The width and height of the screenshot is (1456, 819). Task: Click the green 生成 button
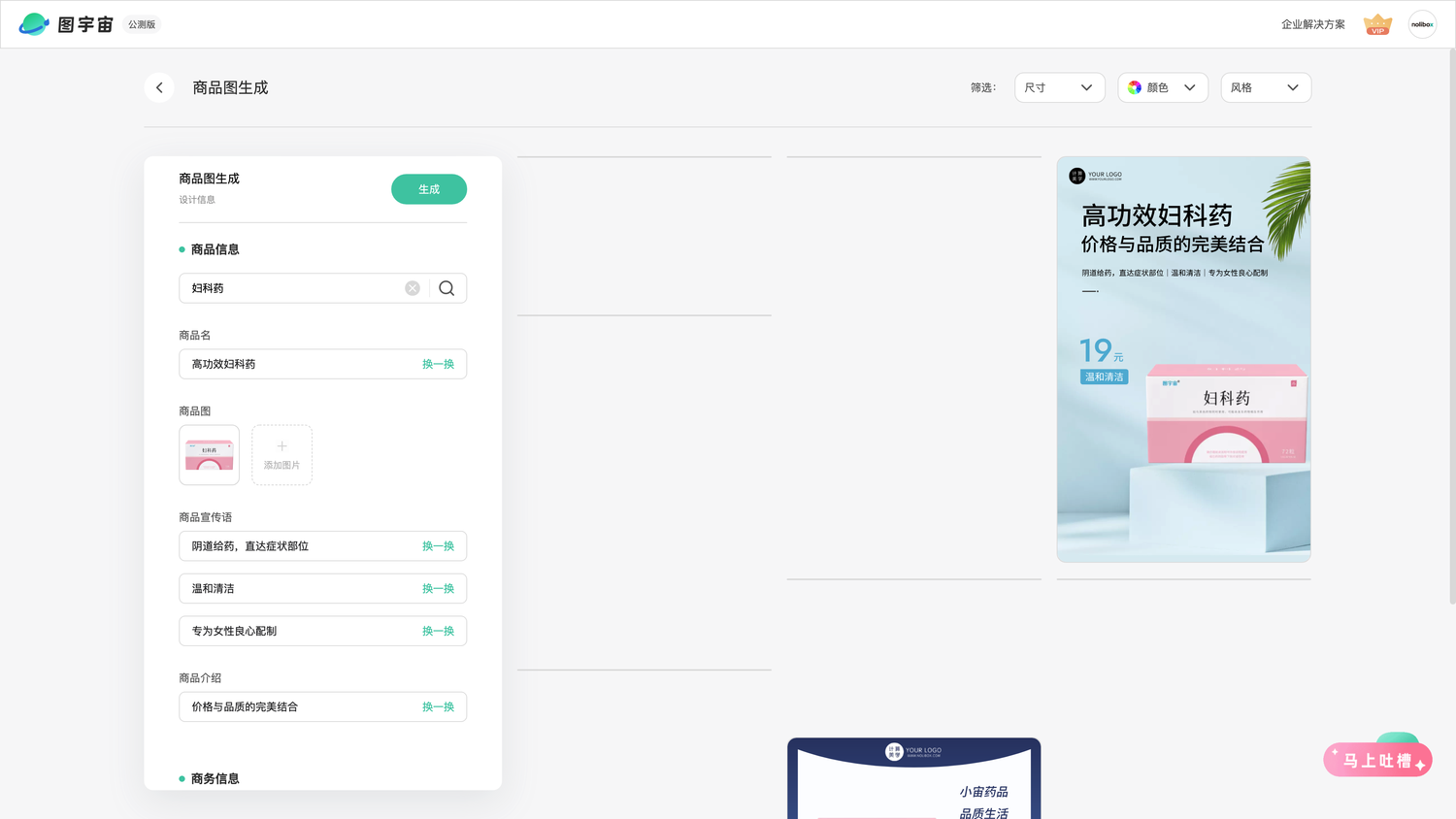tap(429, 189)
